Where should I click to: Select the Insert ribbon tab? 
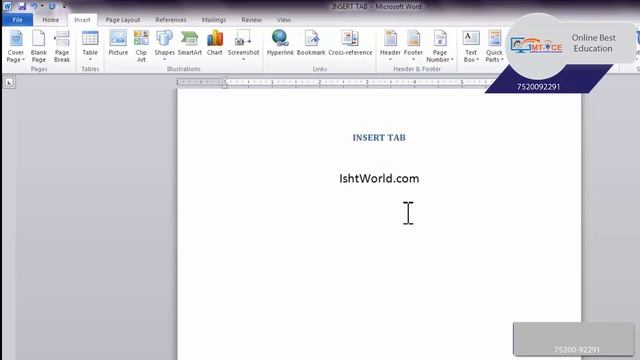click(82, 20)
